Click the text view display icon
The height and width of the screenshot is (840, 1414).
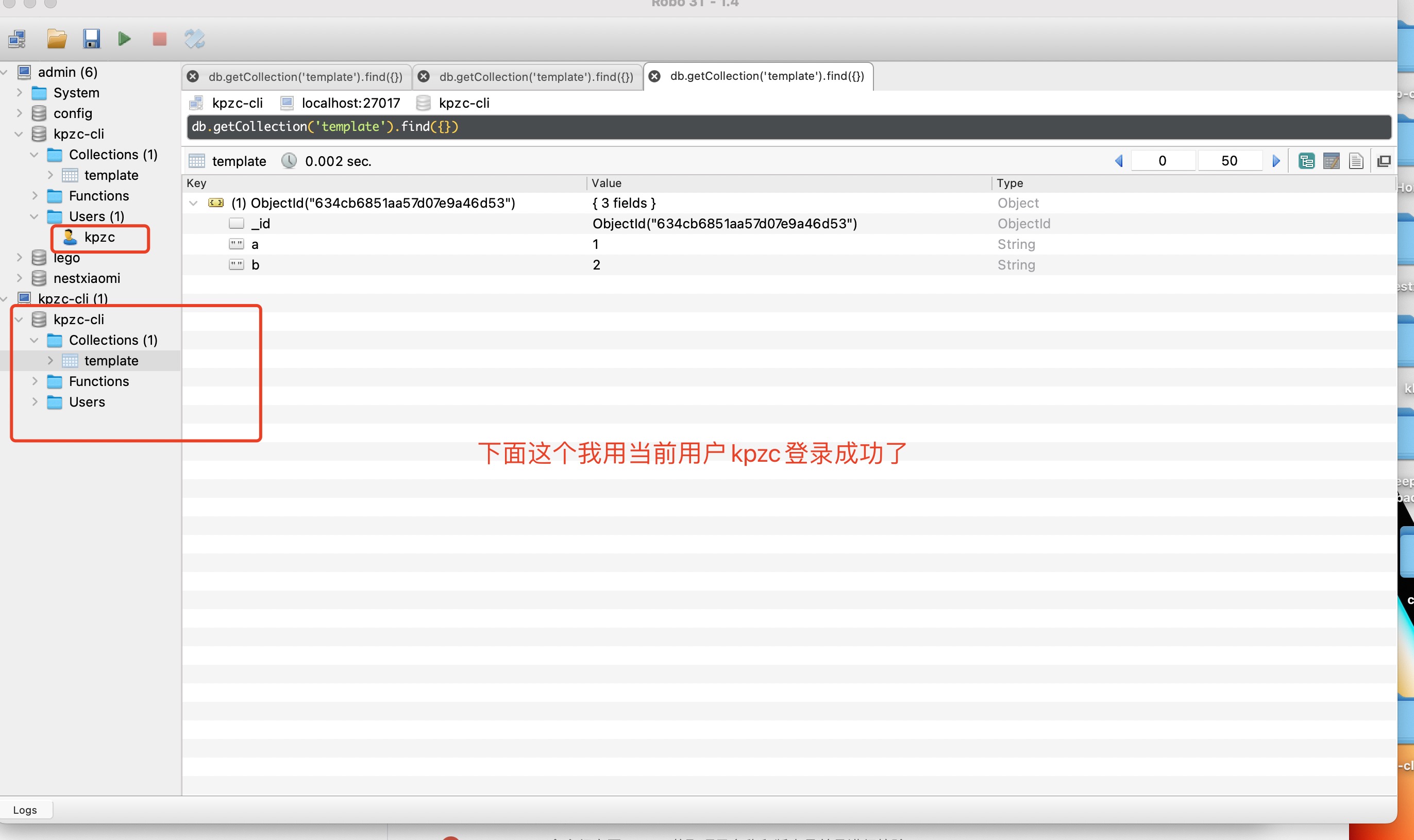click(1357, 161)
